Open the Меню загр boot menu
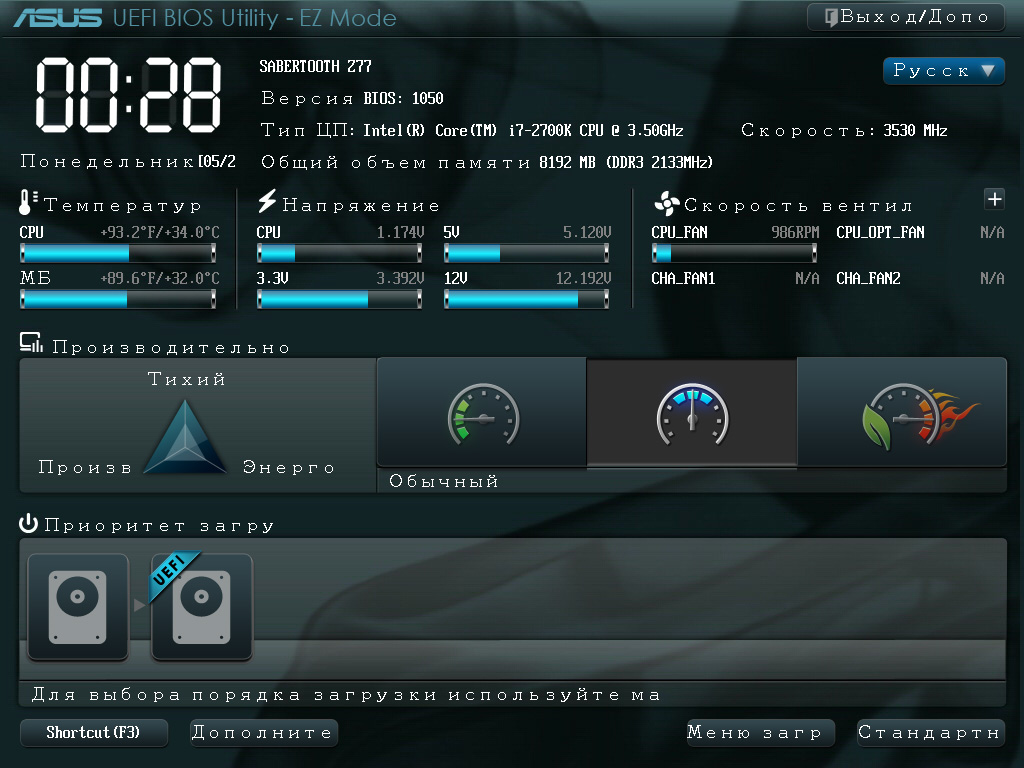The image size is (1024, 768). click(x=761, y=733)
